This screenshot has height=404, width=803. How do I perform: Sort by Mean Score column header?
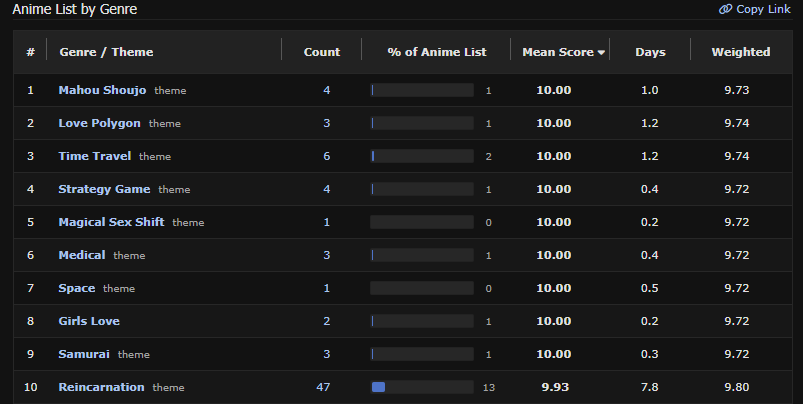coord(564,52)
